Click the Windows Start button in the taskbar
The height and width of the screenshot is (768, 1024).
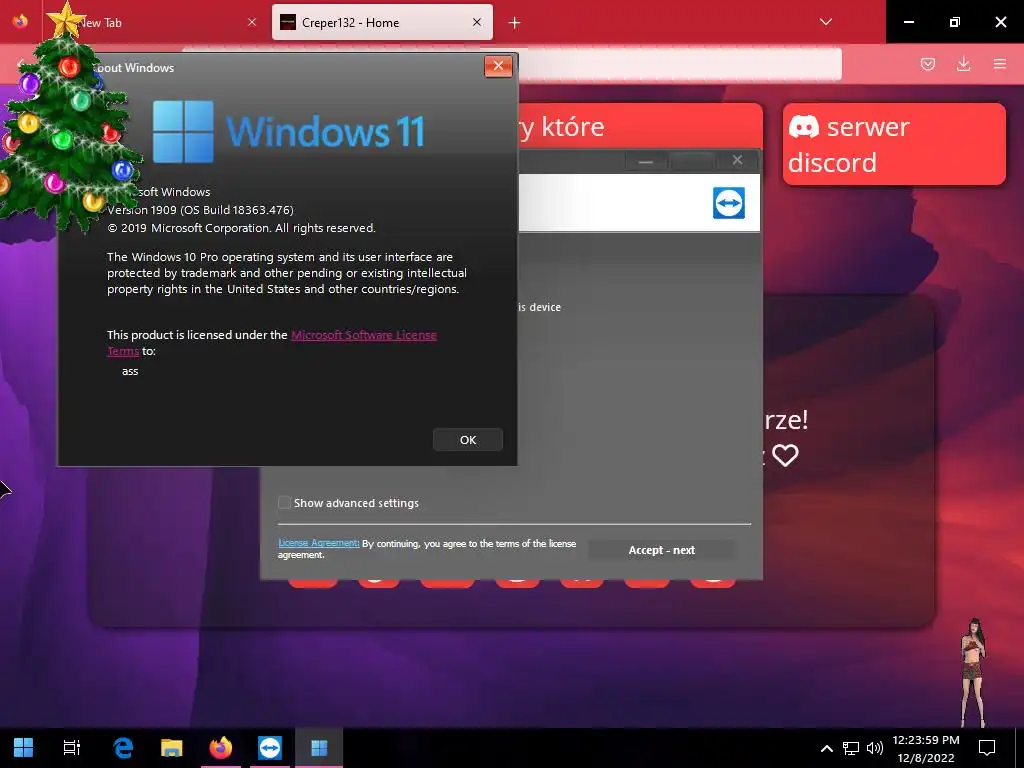coord(24,747)
